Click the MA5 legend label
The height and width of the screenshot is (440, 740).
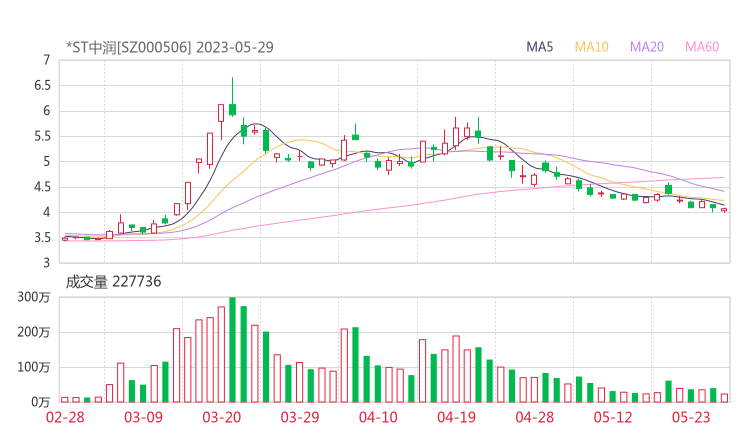click(x=539, y=47)
